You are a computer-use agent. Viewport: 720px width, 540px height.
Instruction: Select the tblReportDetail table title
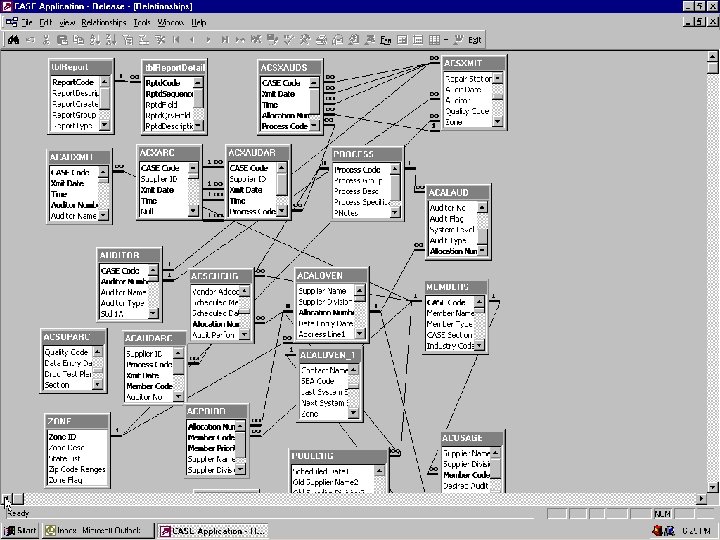[x=174, y=68]
